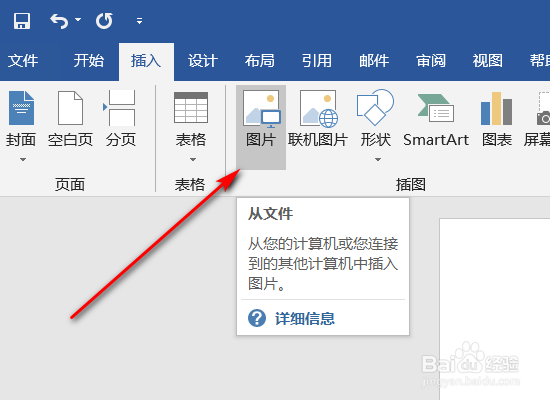Open the 详细信息 link in tooltip
Viewport: 550px width, 400px height.
[305, 319]
